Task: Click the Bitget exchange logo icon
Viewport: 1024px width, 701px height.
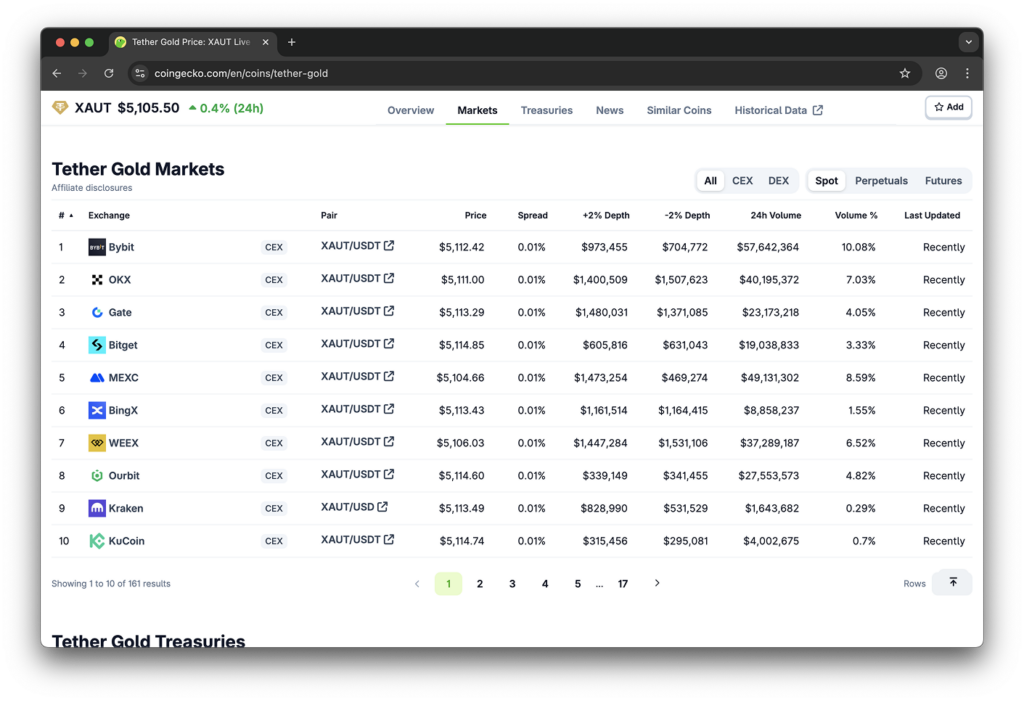Action: tap(97, 345)
